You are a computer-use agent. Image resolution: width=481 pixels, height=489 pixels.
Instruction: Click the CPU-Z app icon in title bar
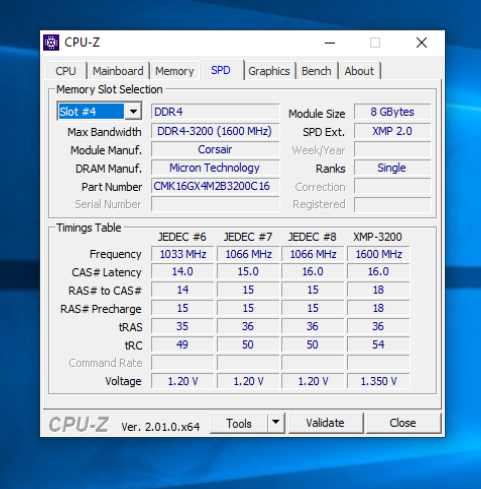[x=51, y=42]
